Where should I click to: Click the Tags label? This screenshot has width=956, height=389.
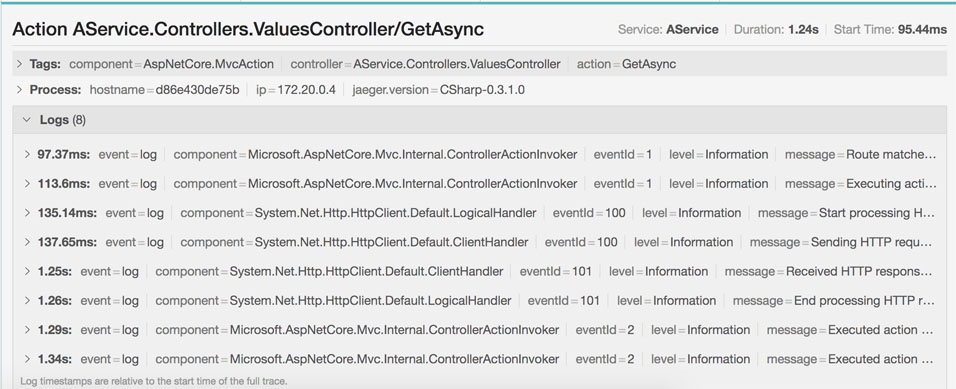click(x=45, y=64)
